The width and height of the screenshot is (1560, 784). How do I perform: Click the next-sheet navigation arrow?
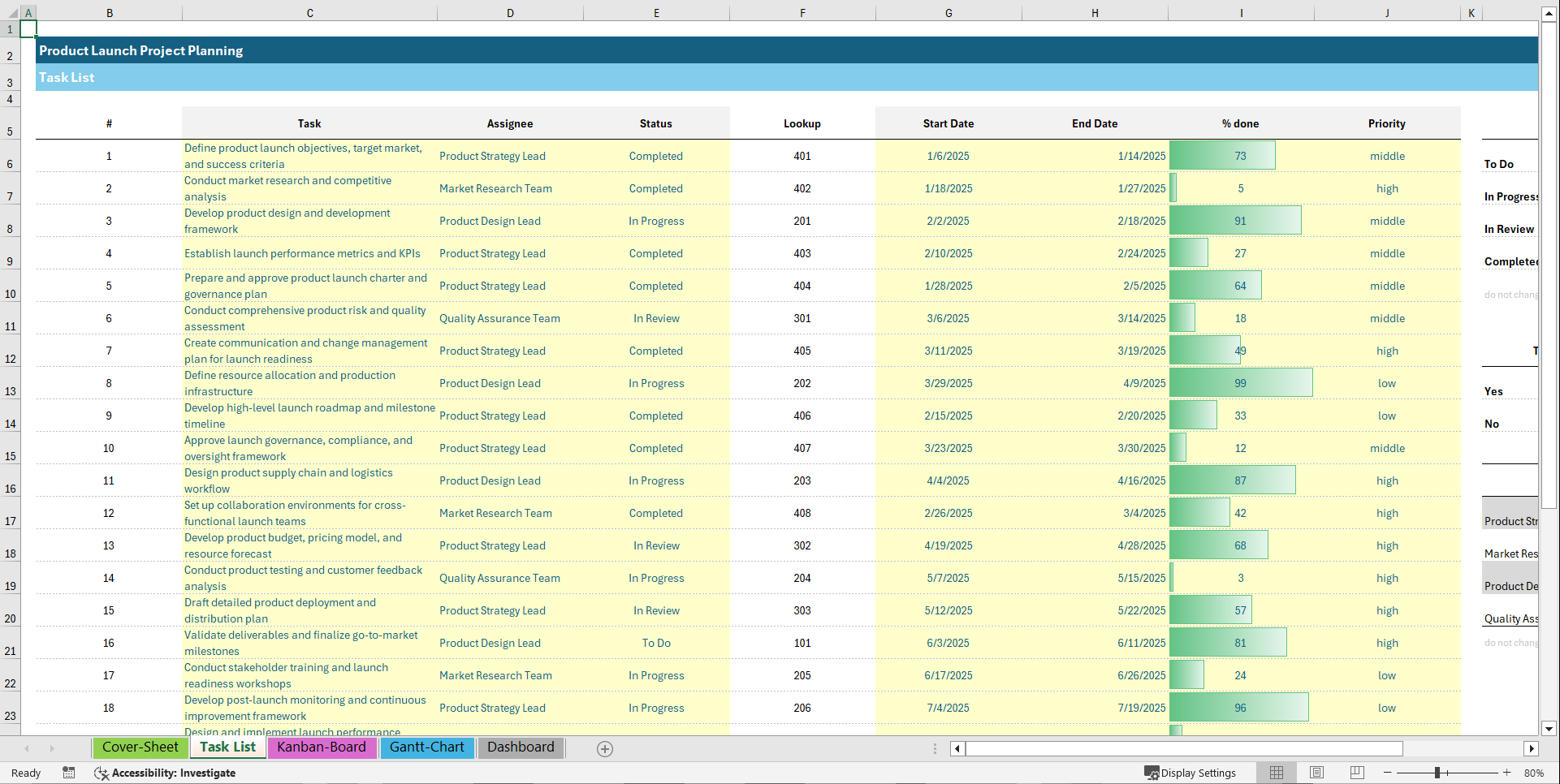[52, 748]
